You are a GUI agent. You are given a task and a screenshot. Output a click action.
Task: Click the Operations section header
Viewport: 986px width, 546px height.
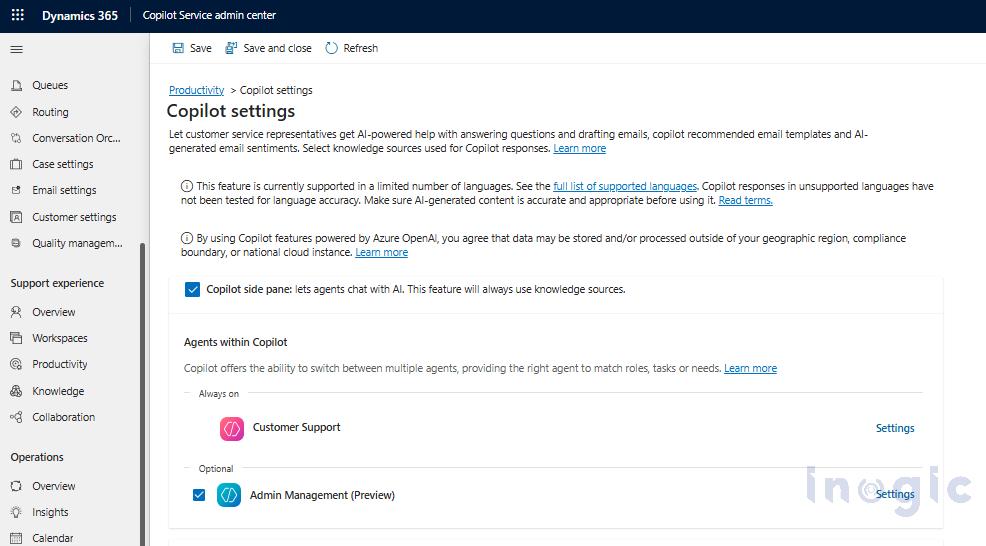(36, 457)
